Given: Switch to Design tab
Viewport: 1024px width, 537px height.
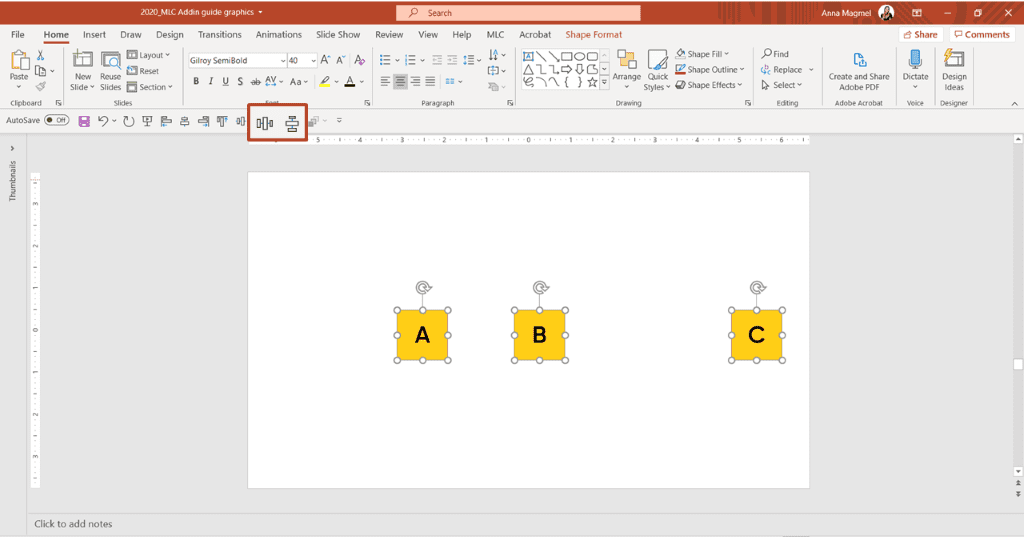Looking at the screenshot, I should [x=170, y=35].
